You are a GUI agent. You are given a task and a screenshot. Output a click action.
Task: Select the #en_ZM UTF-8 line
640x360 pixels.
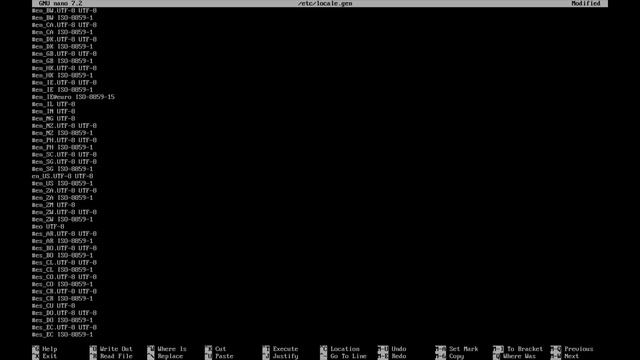[x=53, y=205]
